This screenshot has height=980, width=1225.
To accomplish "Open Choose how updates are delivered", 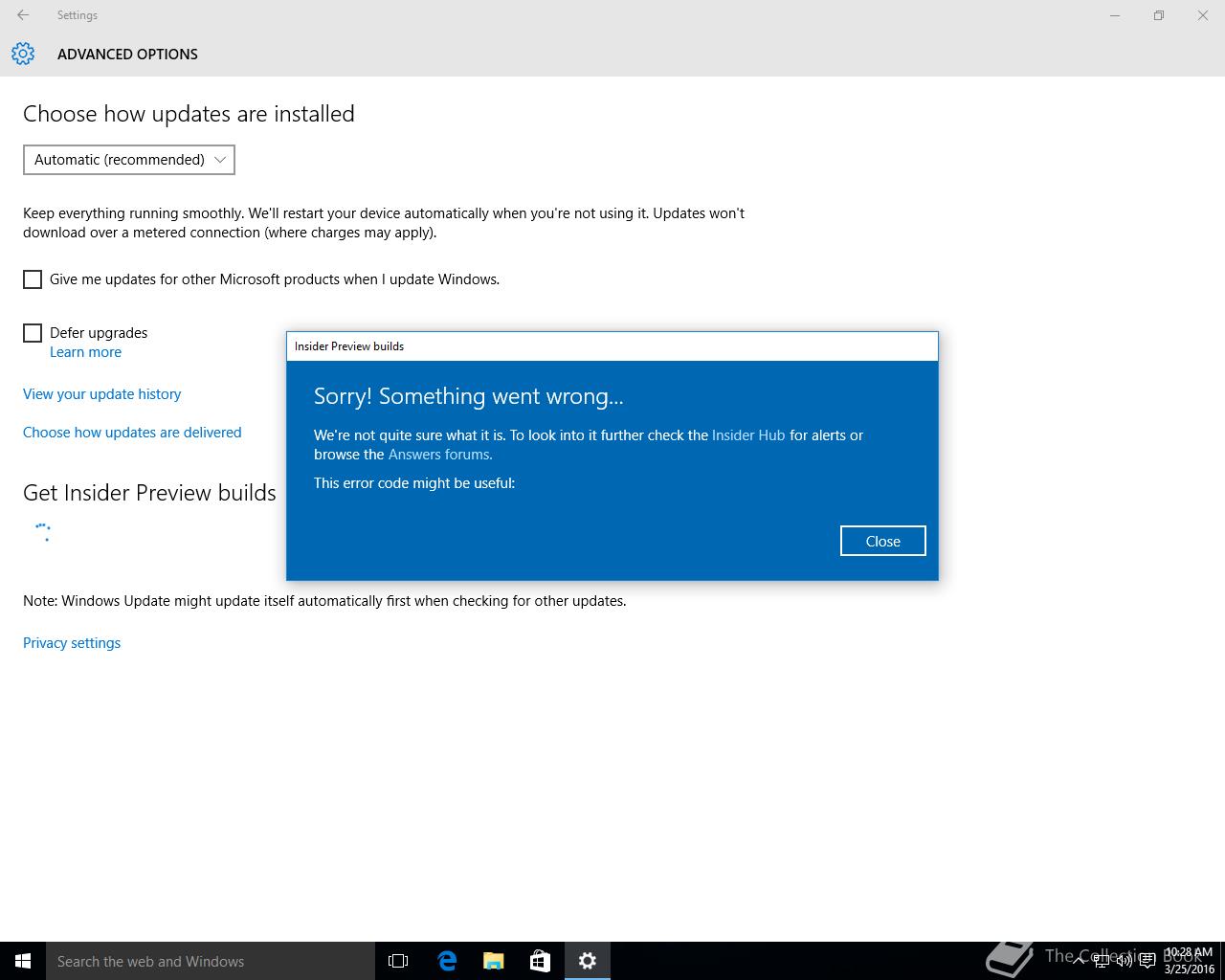I will tap(132, 433).
